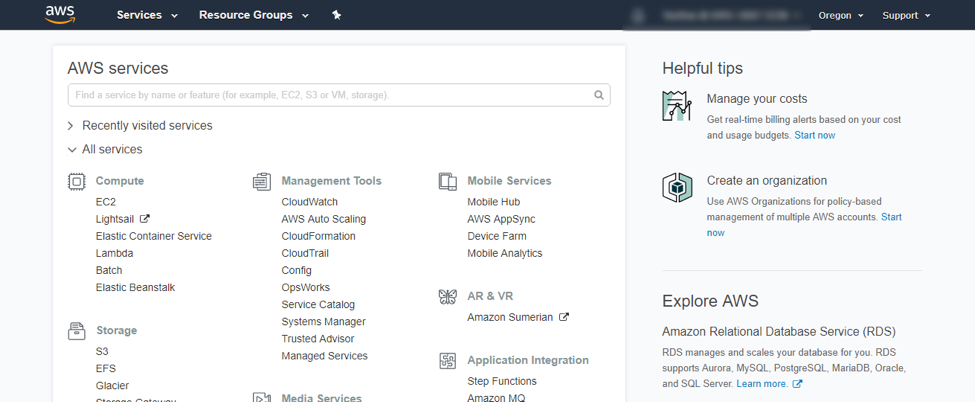Image resolution: width=975 pixels, height=402 pixels.
Task: Click the search magnifier icon
Action: (x=599, y=95)
